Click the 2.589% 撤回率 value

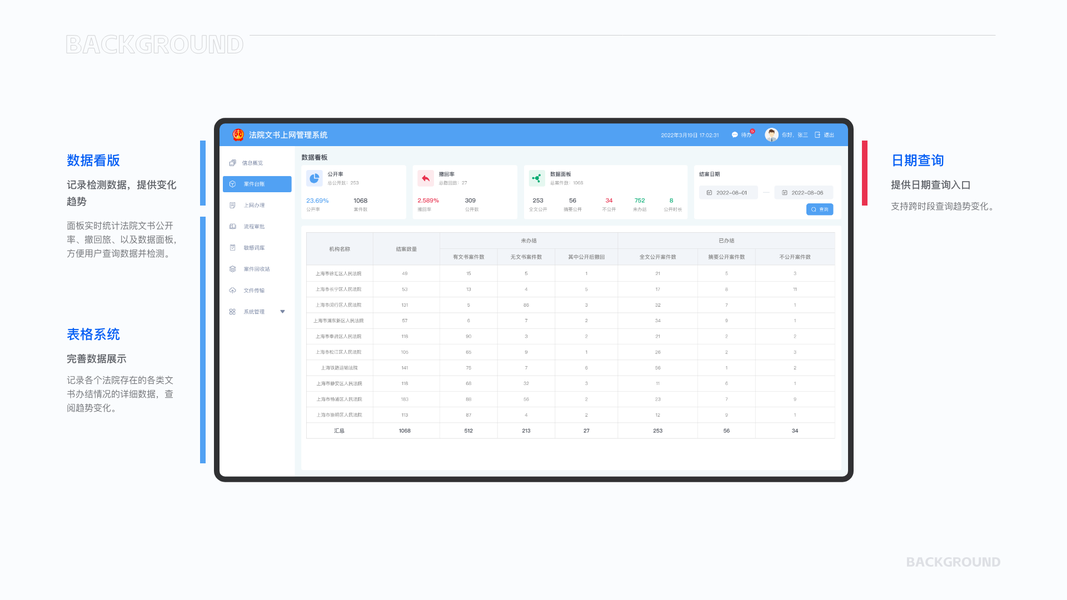tap(428, 201)
